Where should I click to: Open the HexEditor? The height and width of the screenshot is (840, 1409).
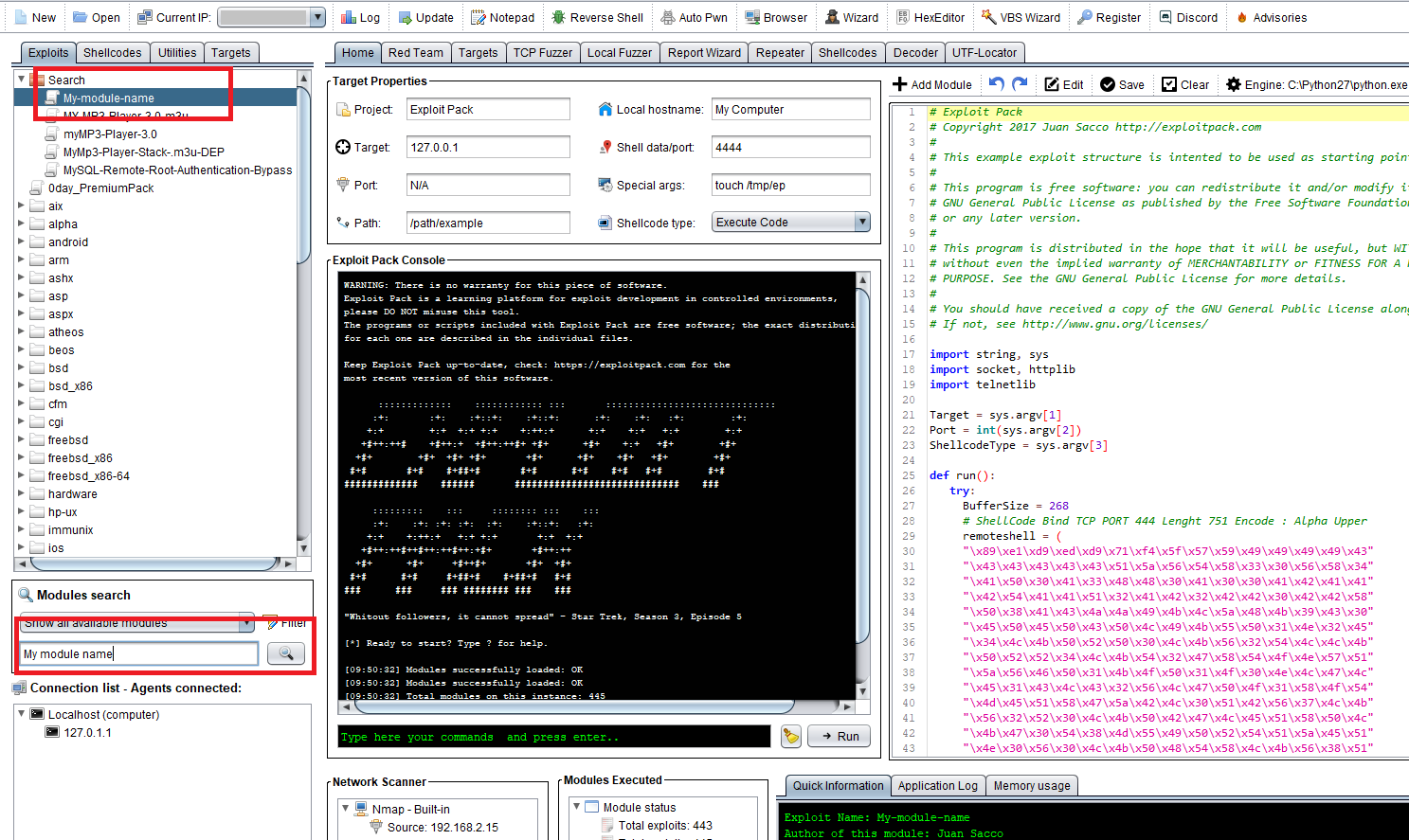pyautogui.click(x=930, y=17)
